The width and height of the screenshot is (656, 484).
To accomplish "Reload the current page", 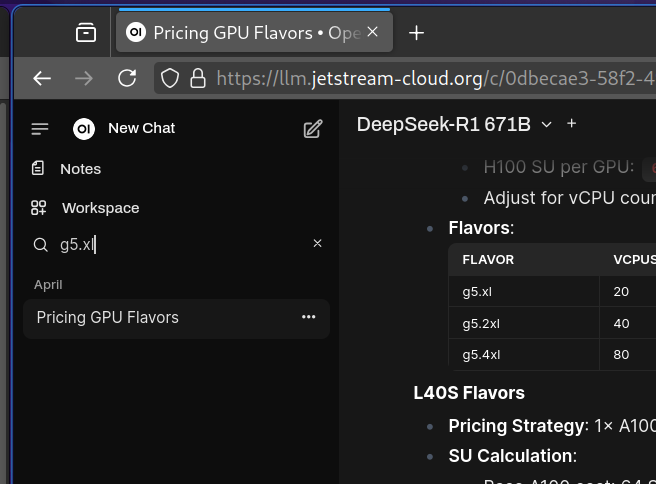I will [127, 78].
